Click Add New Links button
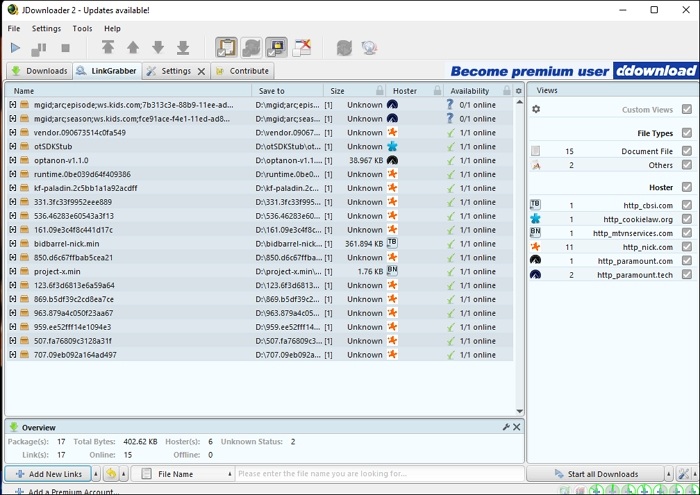The height and width of the screenshot is (495, 700). point(49,474)
